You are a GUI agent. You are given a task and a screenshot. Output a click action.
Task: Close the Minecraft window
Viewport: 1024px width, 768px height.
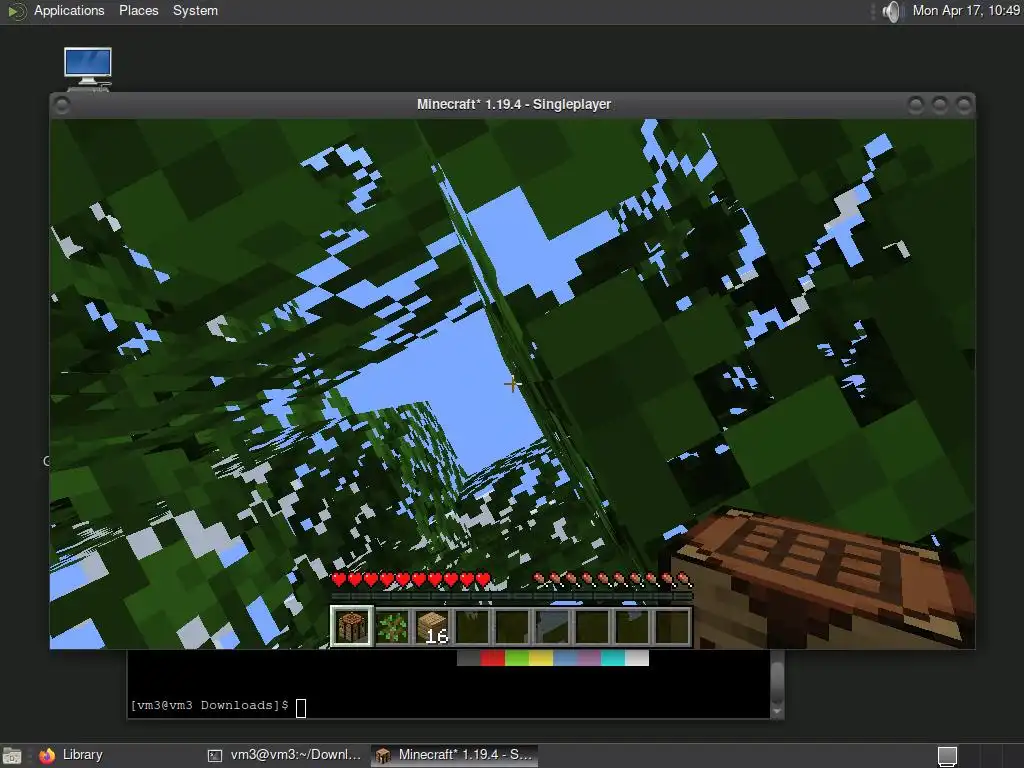[x=964, y=105]
